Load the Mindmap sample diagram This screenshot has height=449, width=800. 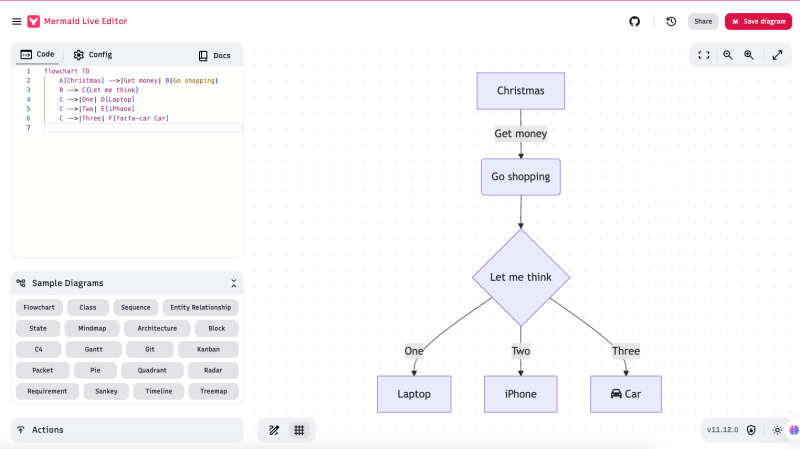pyautogui.click(x=92, y=328)
